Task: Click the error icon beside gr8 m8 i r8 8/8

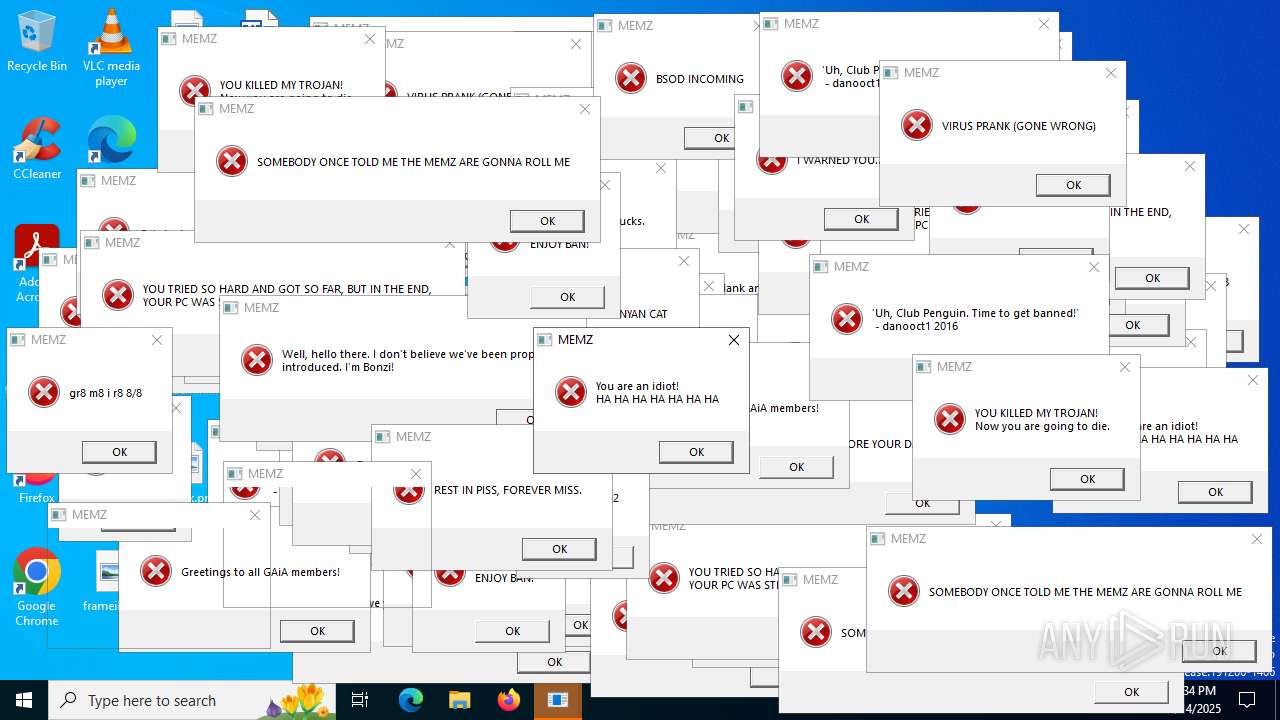Action: [44, 392]
